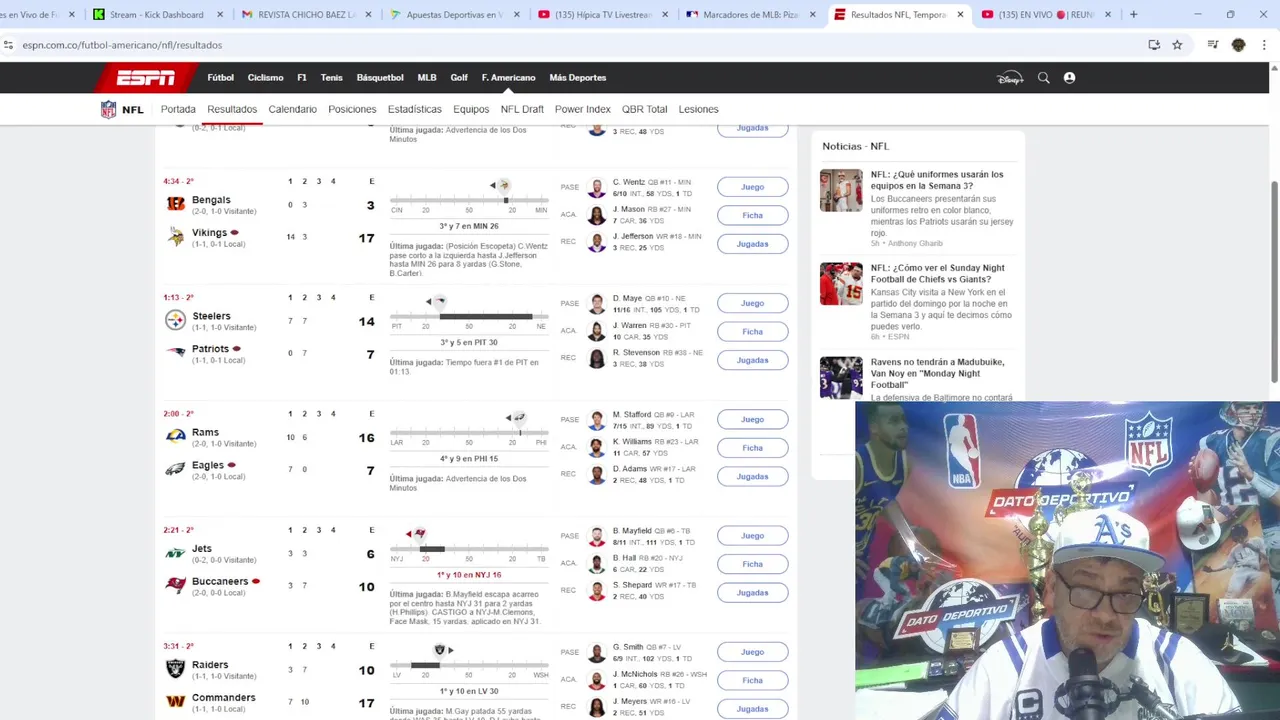Click the NFL shield logo
This screenshot has height=720, width=1280.
108,109
